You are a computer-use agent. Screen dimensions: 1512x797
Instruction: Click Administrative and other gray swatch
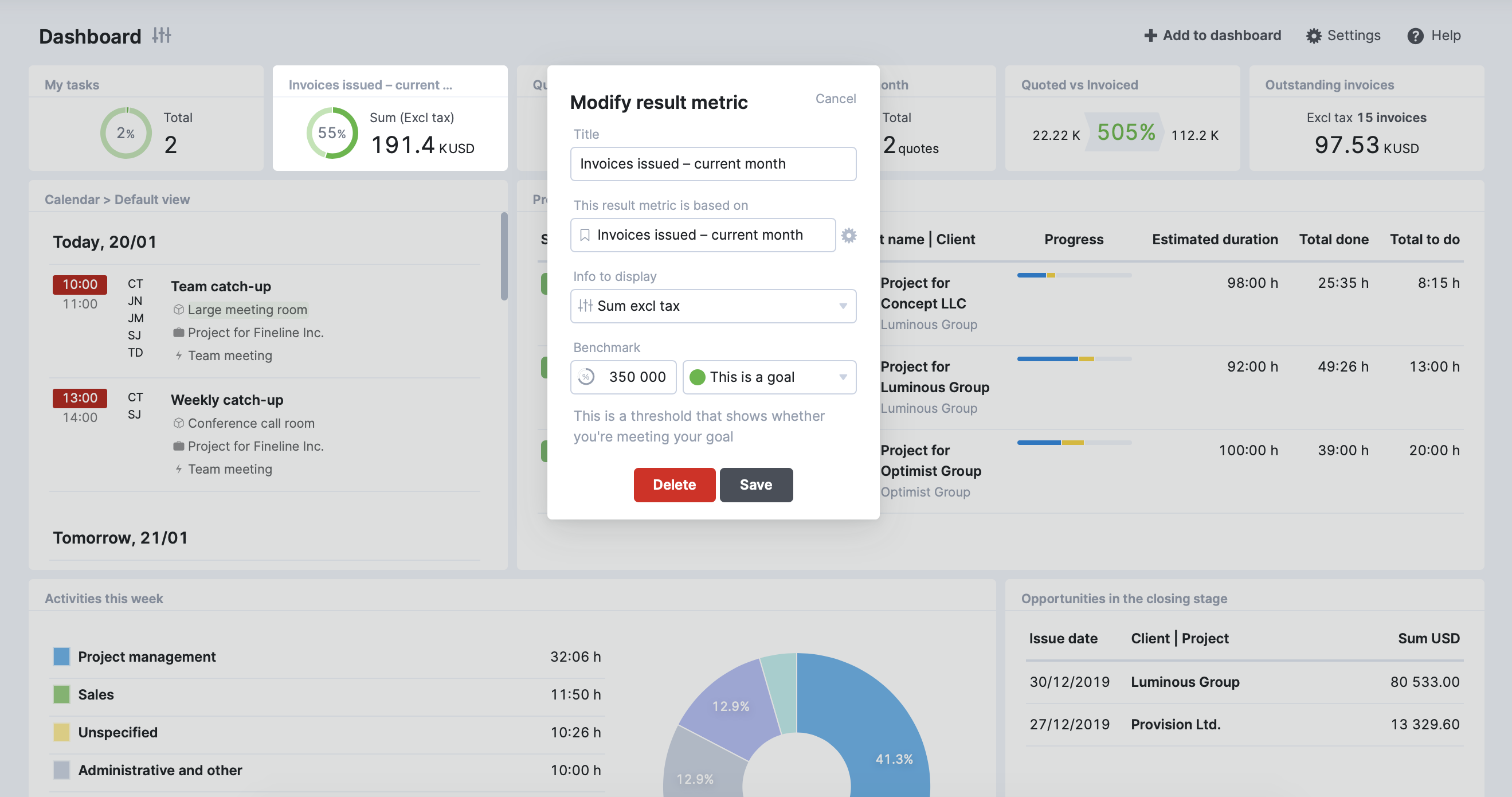point(61,771)
